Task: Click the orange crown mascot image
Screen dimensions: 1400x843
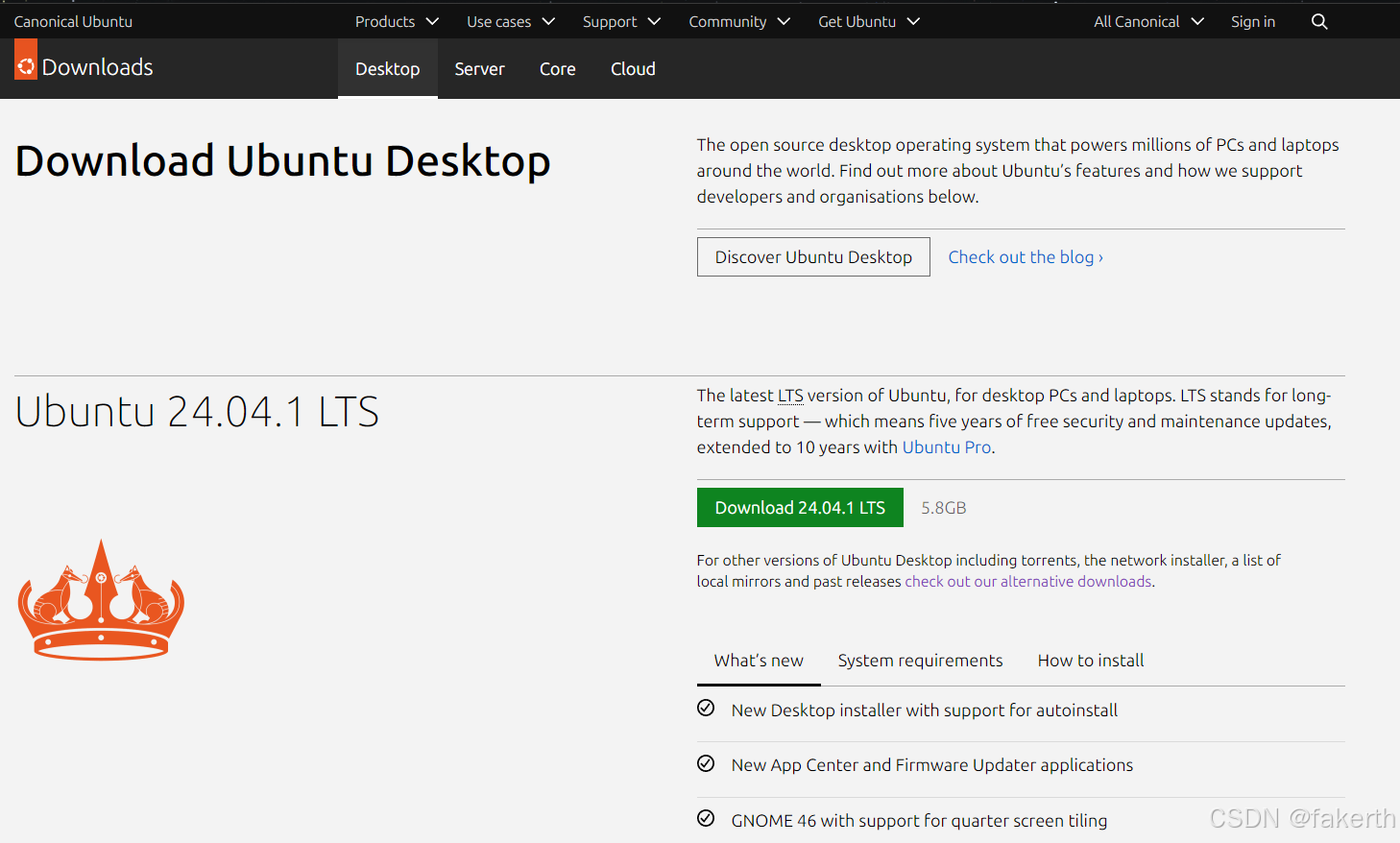Action: [101, 600]
